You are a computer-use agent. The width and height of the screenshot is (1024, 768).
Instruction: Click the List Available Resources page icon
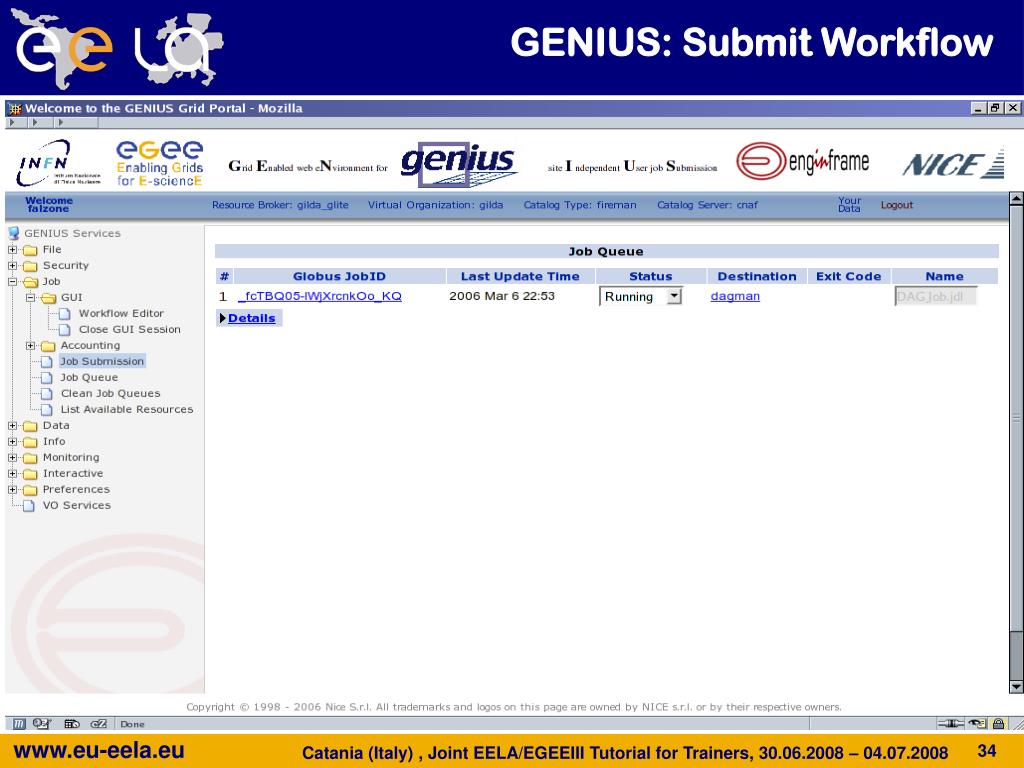(x=46, y=409)
